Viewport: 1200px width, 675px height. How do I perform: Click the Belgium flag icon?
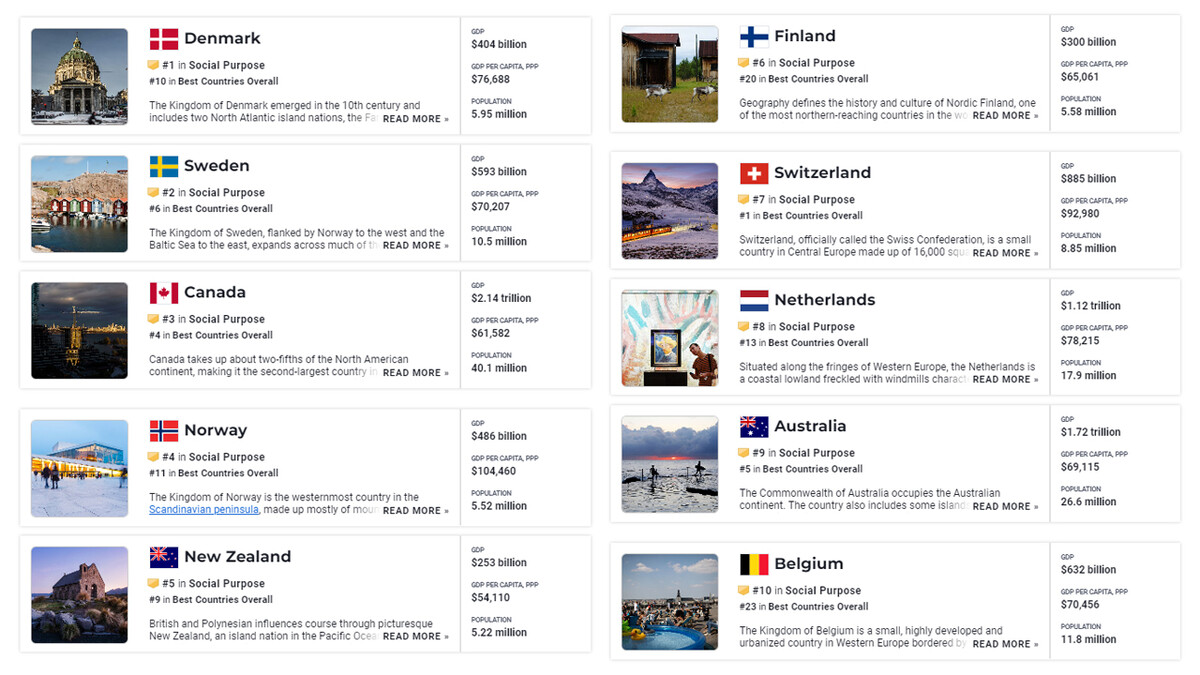click(754, 564)
